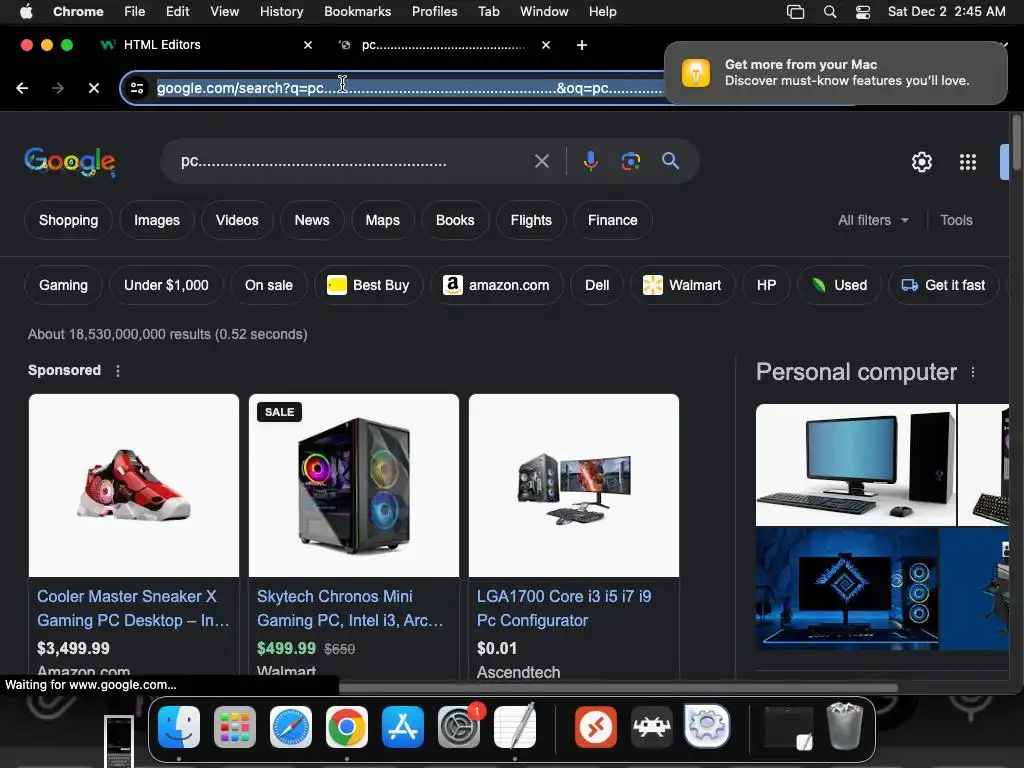
Task: Open Personal computer panel three-dot menu
Action: pos(973,372)
